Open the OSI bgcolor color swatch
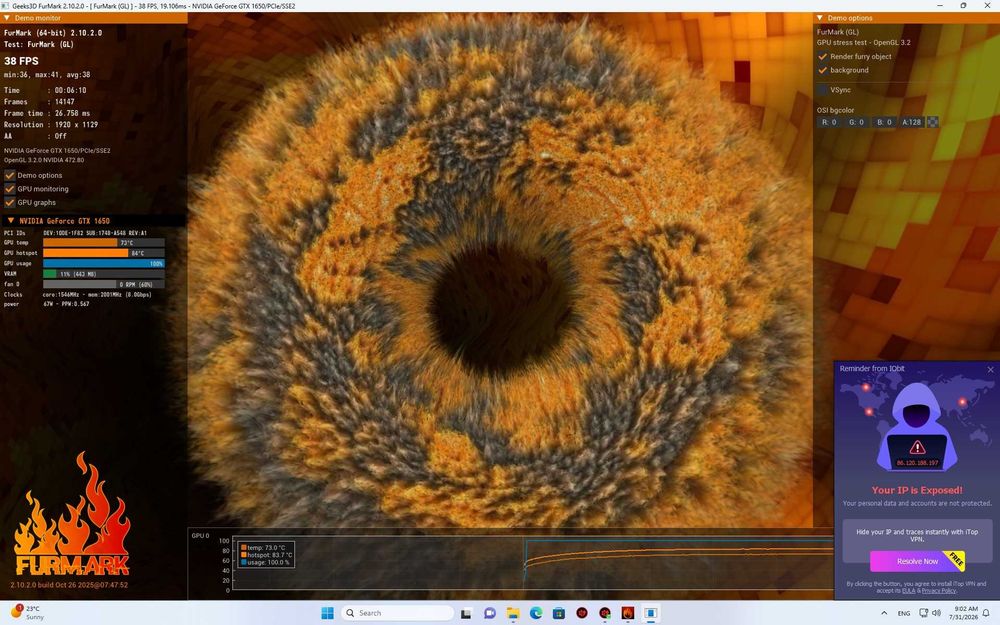This screenshot has height=625, width=1000. (932, 122)
